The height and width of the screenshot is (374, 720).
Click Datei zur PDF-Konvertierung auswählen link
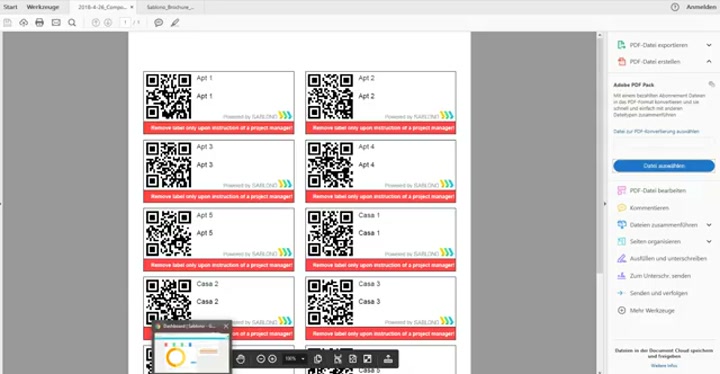656,131
